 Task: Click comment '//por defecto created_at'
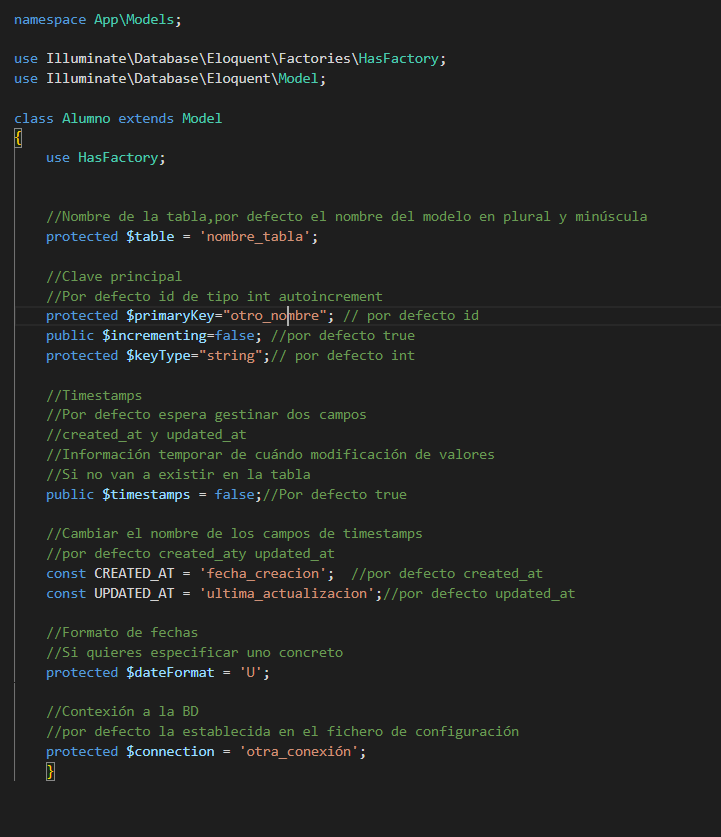point(447,573)
